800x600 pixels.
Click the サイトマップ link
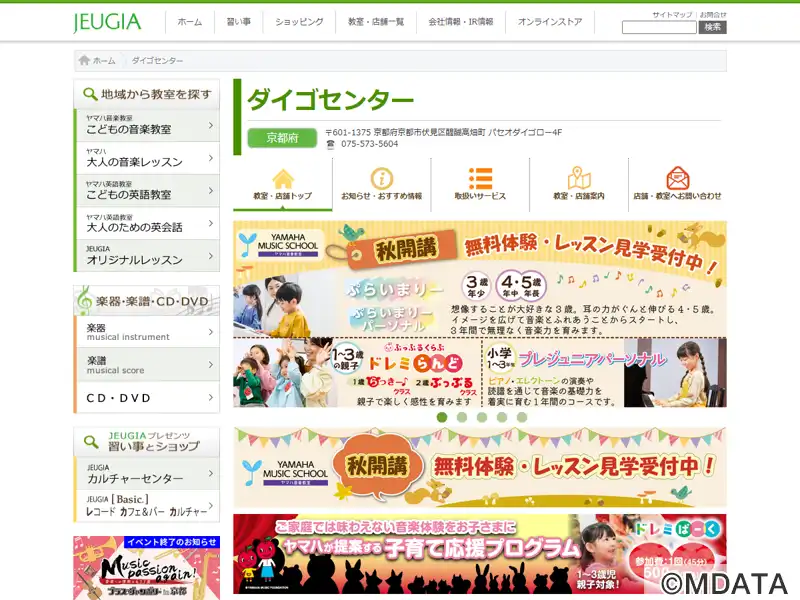pos(672,14)
